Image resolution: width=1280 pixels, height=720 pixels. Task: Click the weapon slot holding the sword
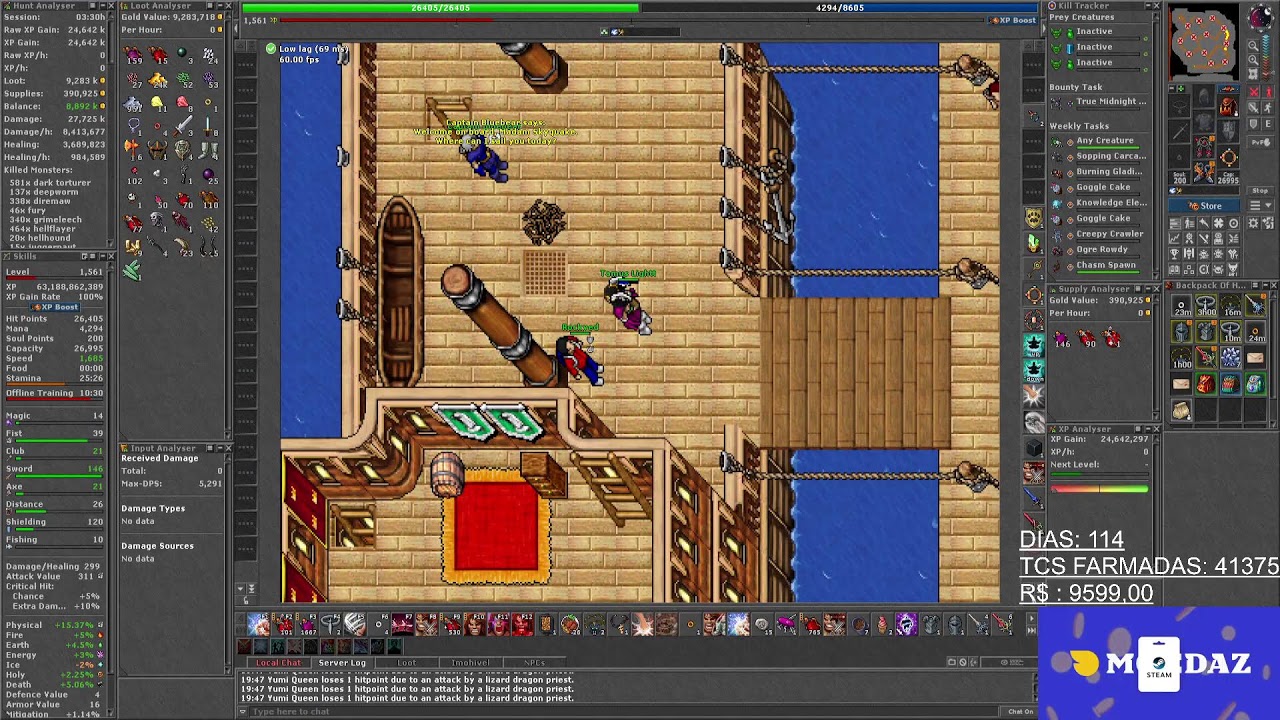click(1181, 133)
